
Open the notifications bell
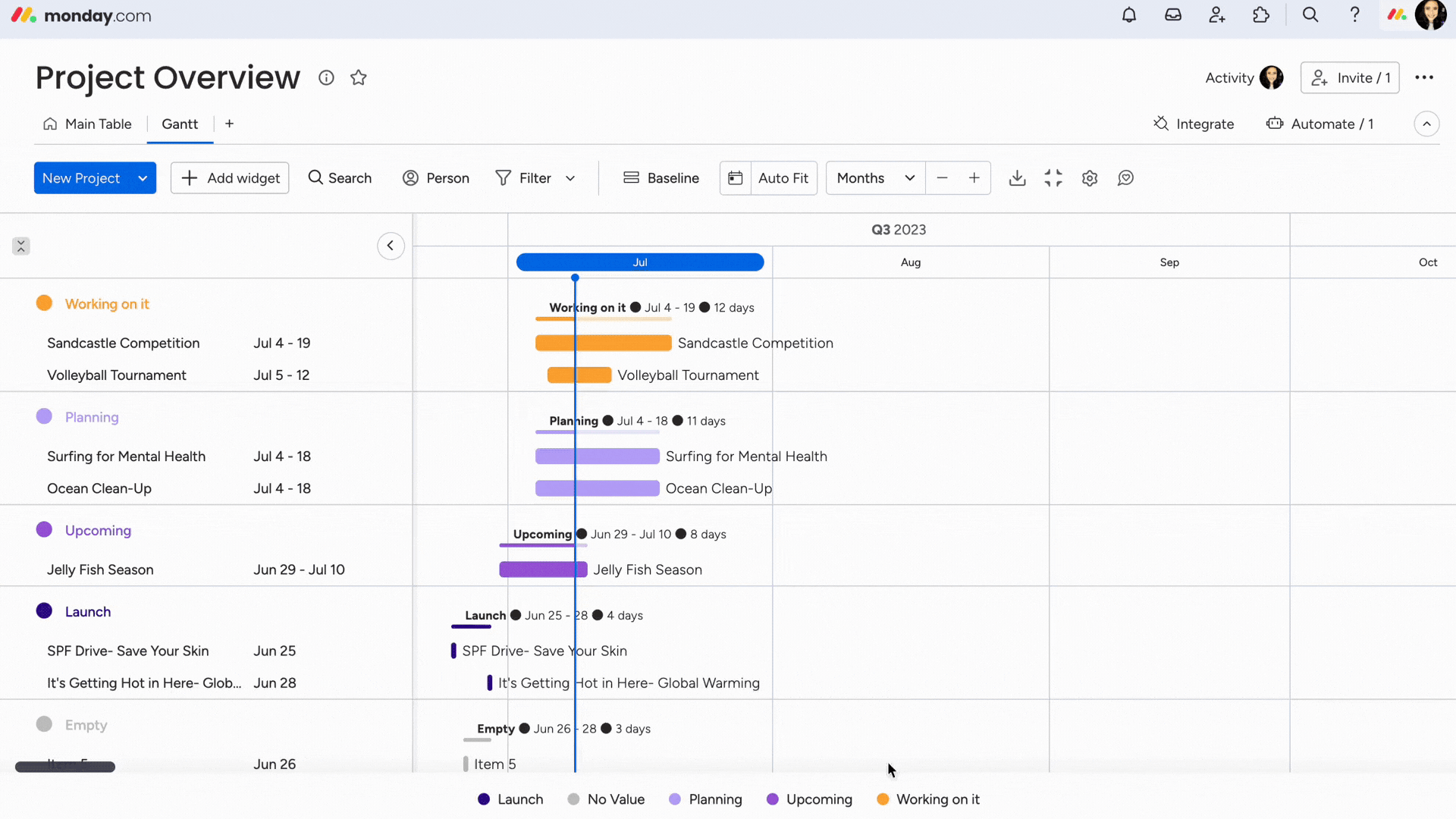pos(1129,15)
